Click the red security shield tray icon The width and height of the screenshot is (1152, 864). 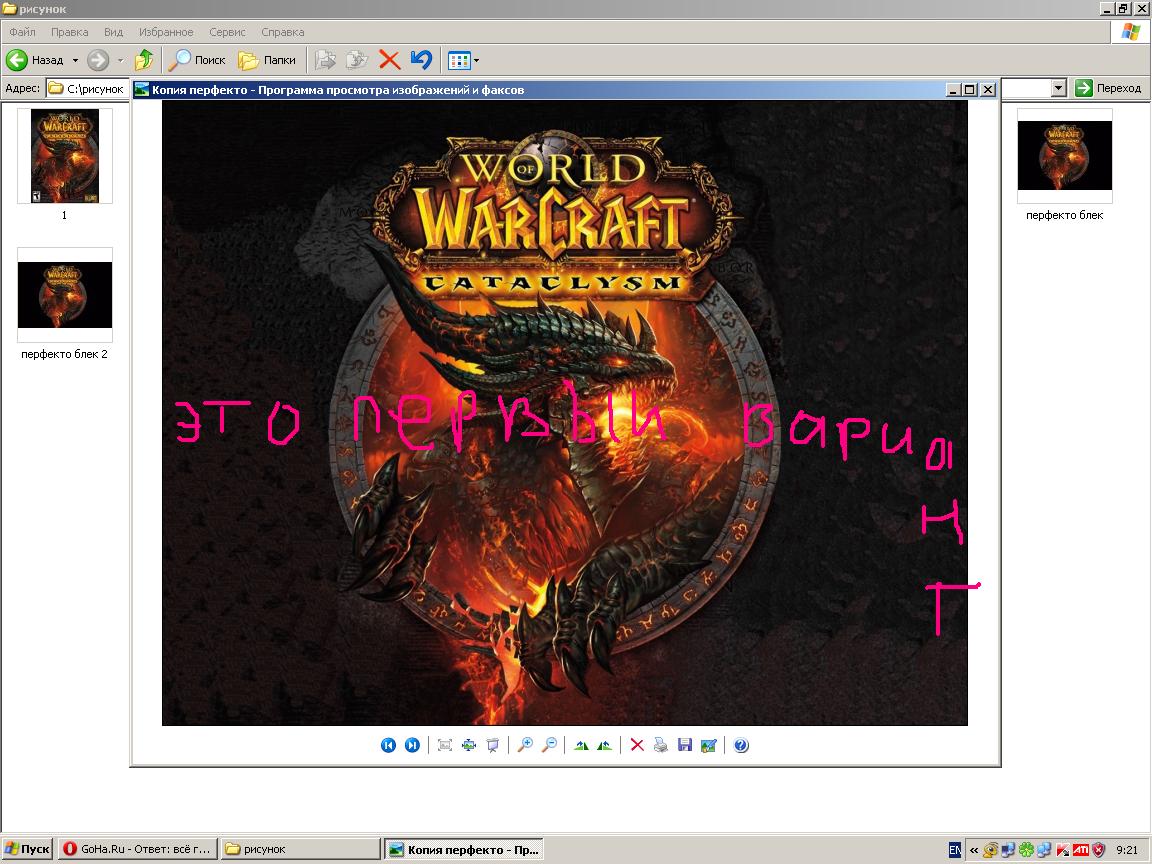[1098, 850]
